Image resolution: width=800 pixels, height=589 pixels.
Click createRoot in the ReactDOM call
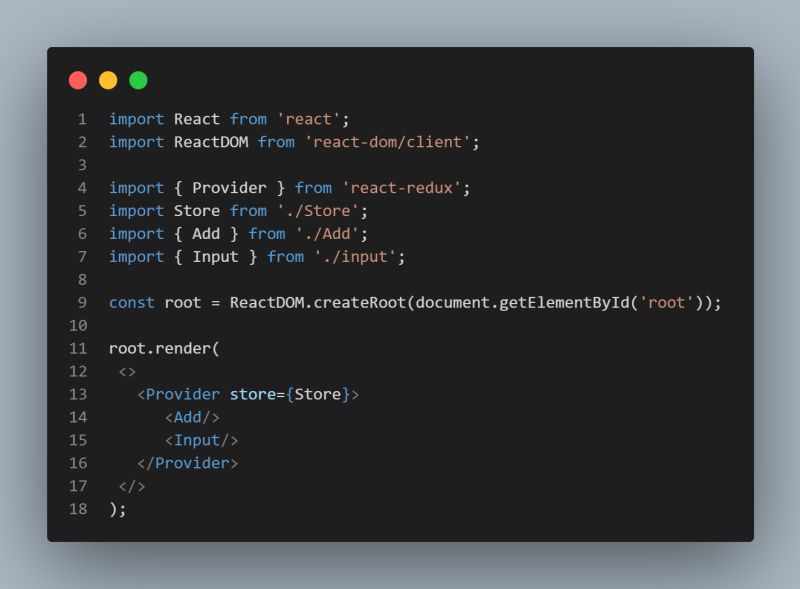click(359, 303)
